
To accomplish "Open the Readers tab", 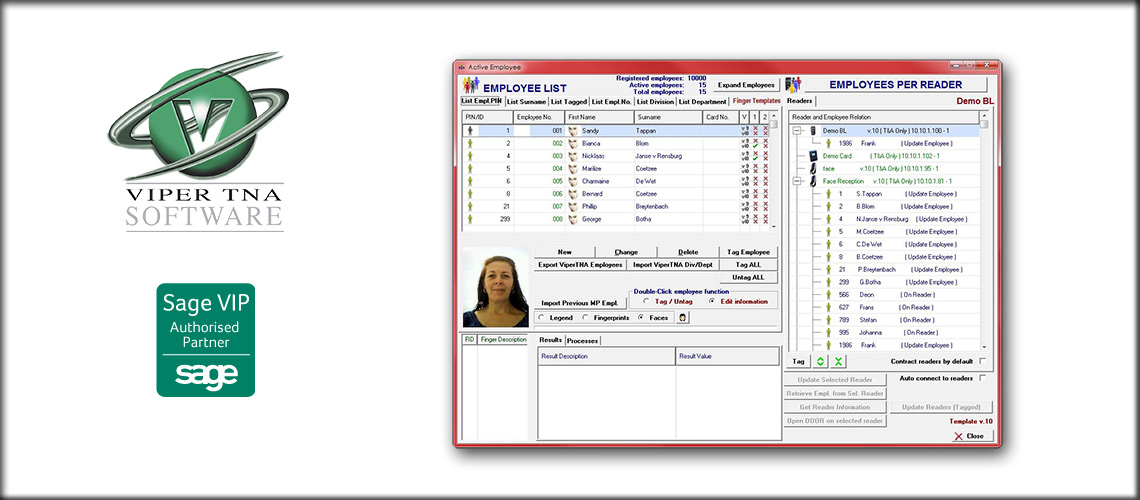I will (800, 101).
